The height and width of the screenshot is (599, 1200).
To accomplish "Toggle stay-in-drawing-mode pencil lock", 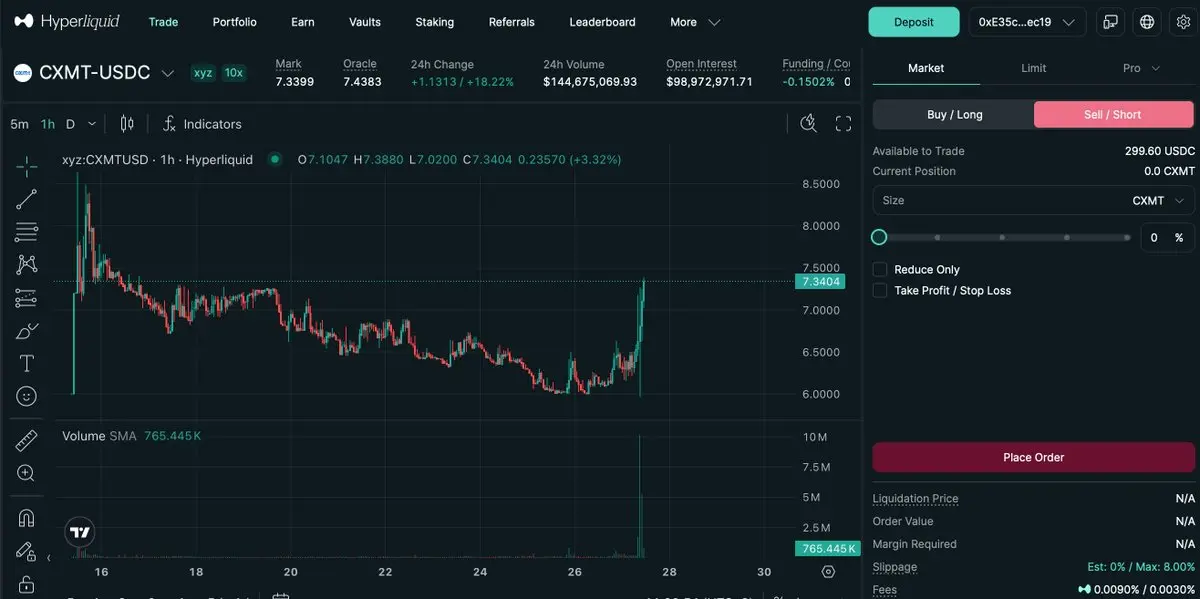I will [x=27, y=551].
